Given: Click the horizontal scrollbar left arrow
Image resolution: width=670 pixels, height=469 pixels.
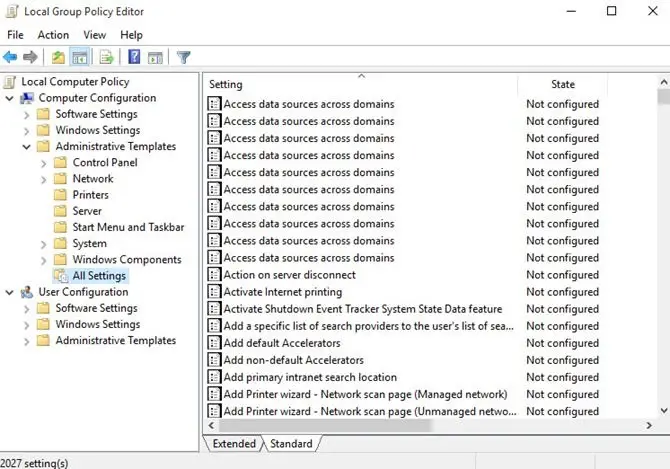Looking at the screenshot, I should [x=211, y=425].
